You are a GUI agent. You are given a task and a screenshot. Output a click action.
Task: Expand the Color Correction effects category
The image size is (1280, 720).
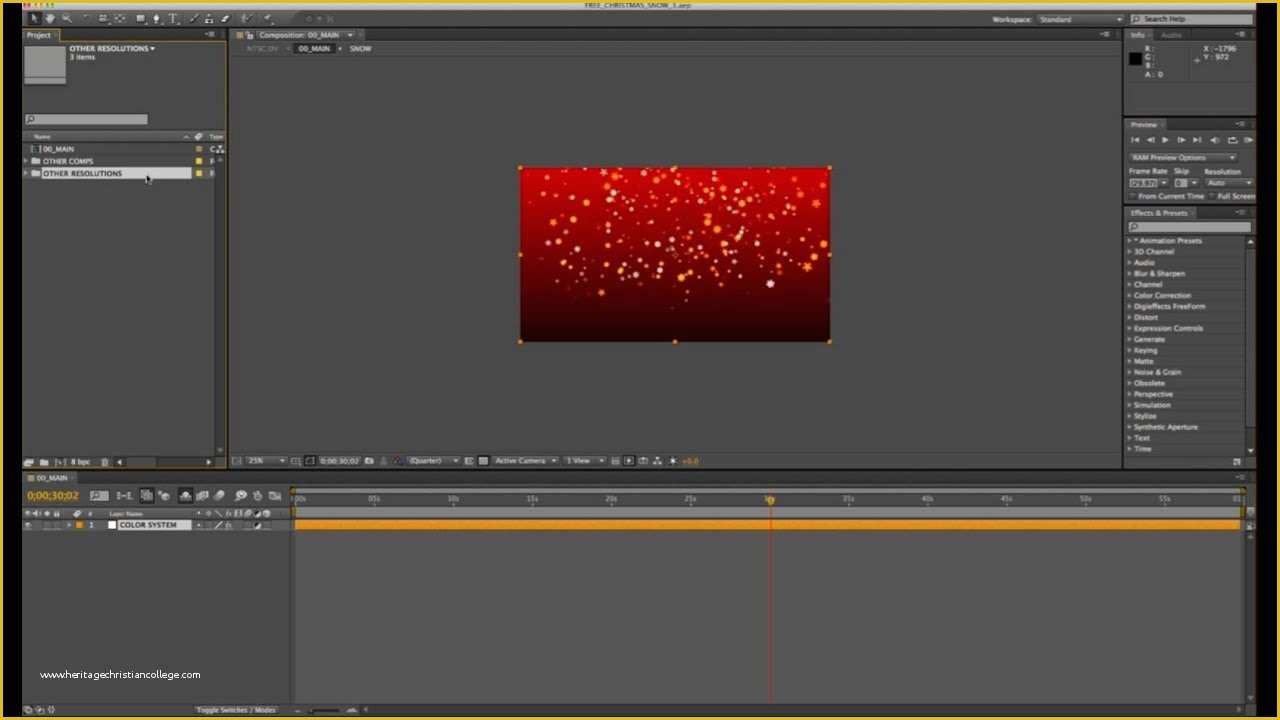(1130, 295)
